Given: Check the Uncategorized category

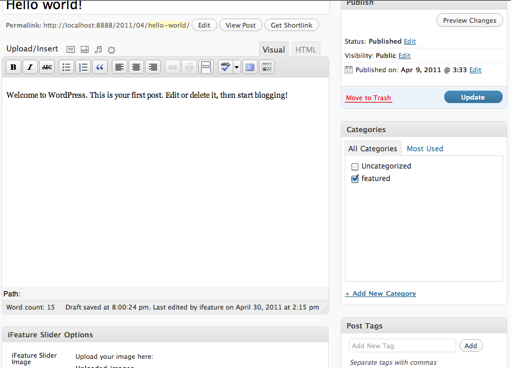Looking at the screenshot, I should [355, 166].
